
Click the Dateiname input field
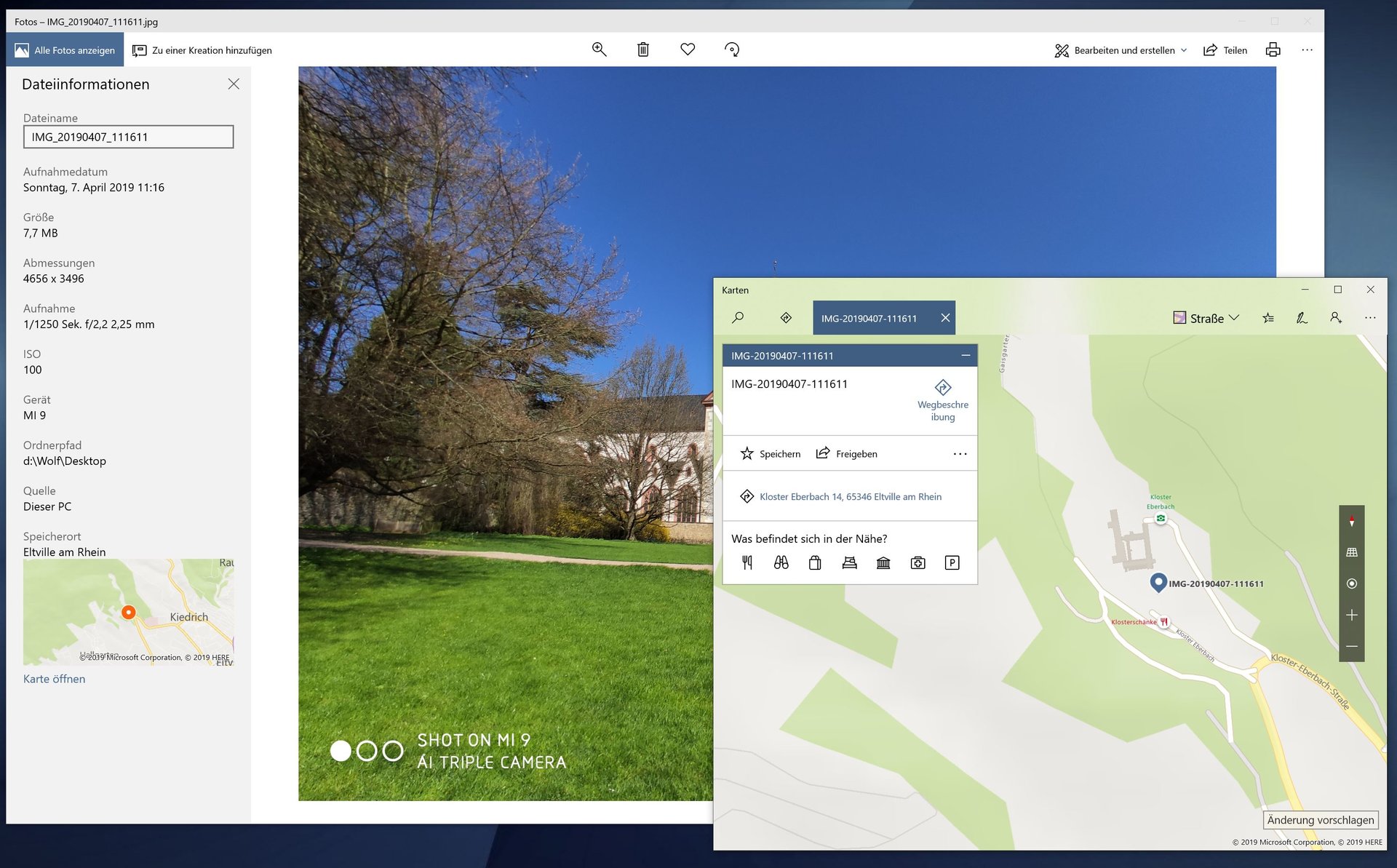coord(128,137)
